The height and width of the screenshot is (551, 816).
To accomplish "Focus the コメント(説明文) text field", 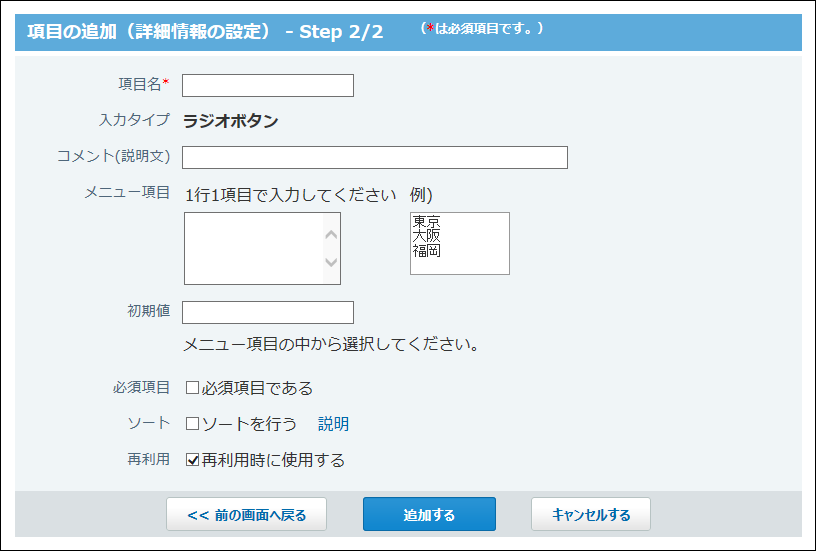I will pos(375,158).
